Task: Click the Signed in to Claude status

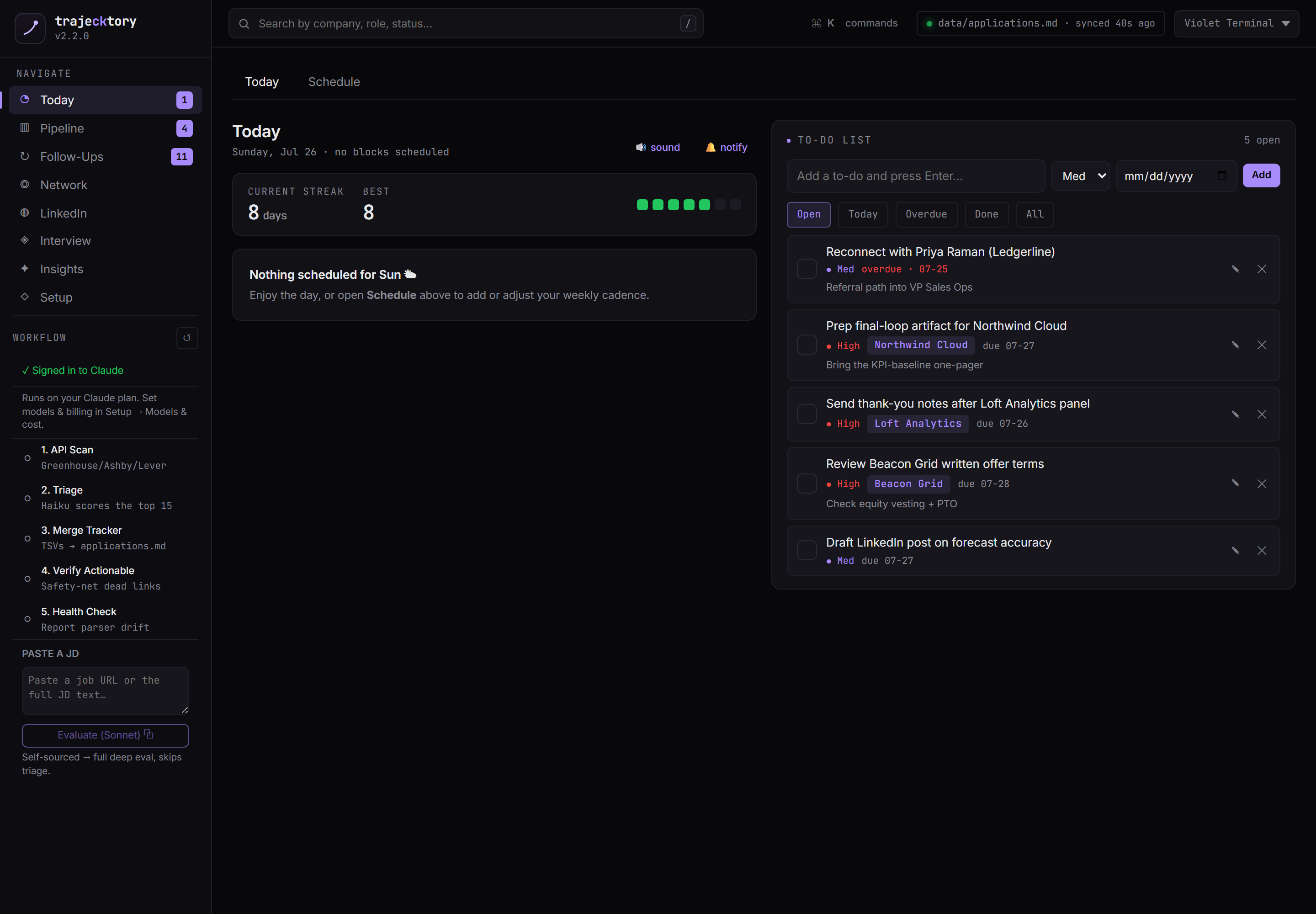Action: click(73, 371)
